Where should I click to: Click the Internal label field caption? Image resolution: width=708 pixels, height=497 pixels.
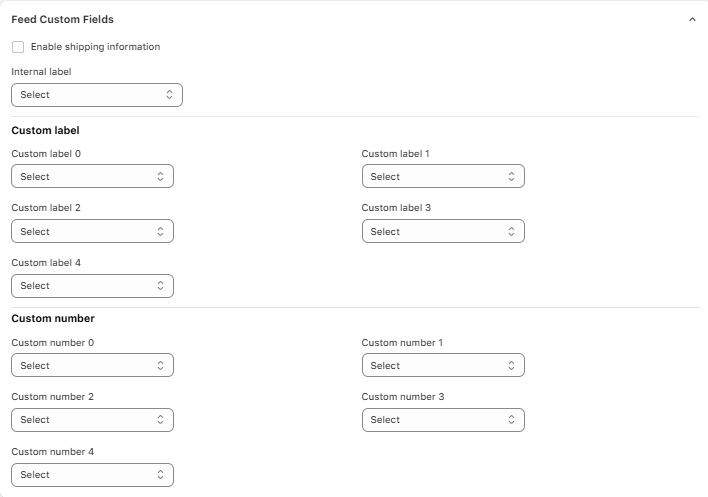tap(41, 72)
